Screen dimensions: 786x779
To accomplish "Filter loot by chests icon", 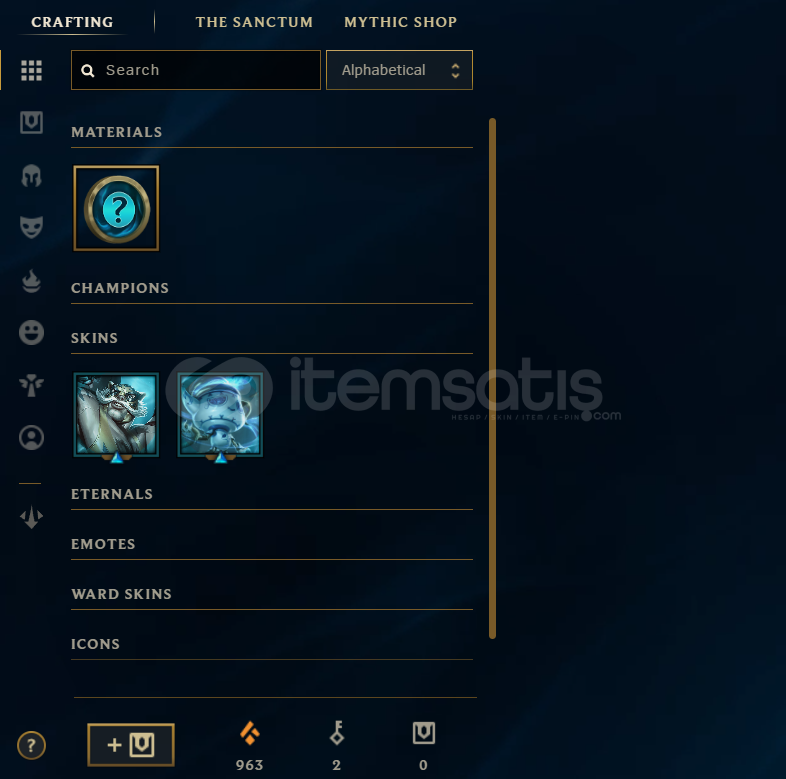I will [x=31, y=122].
